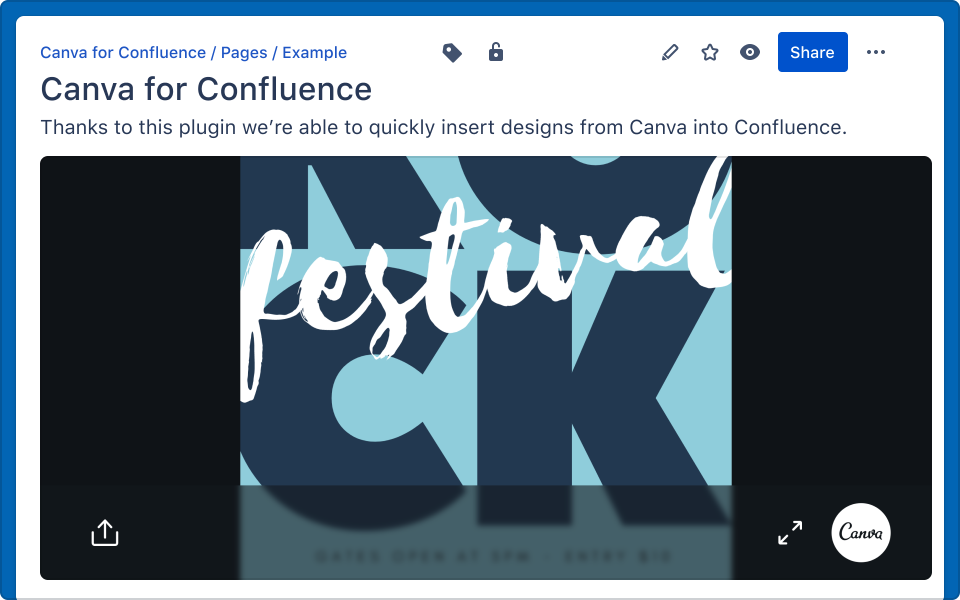960x600 pixels.
Task: Click the export icon on the Canva embed
Action: click(105, 533)
